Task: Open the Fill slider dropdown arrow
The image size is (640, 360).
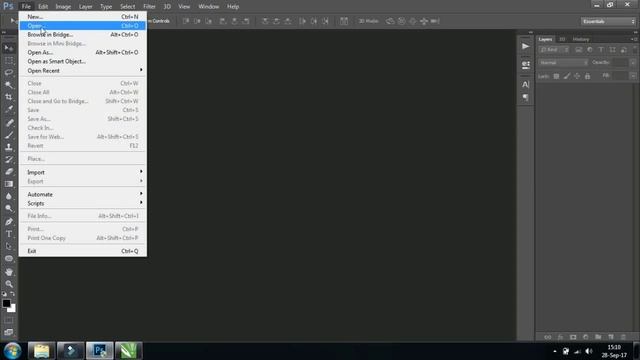Action: click(x=633, y=76)
